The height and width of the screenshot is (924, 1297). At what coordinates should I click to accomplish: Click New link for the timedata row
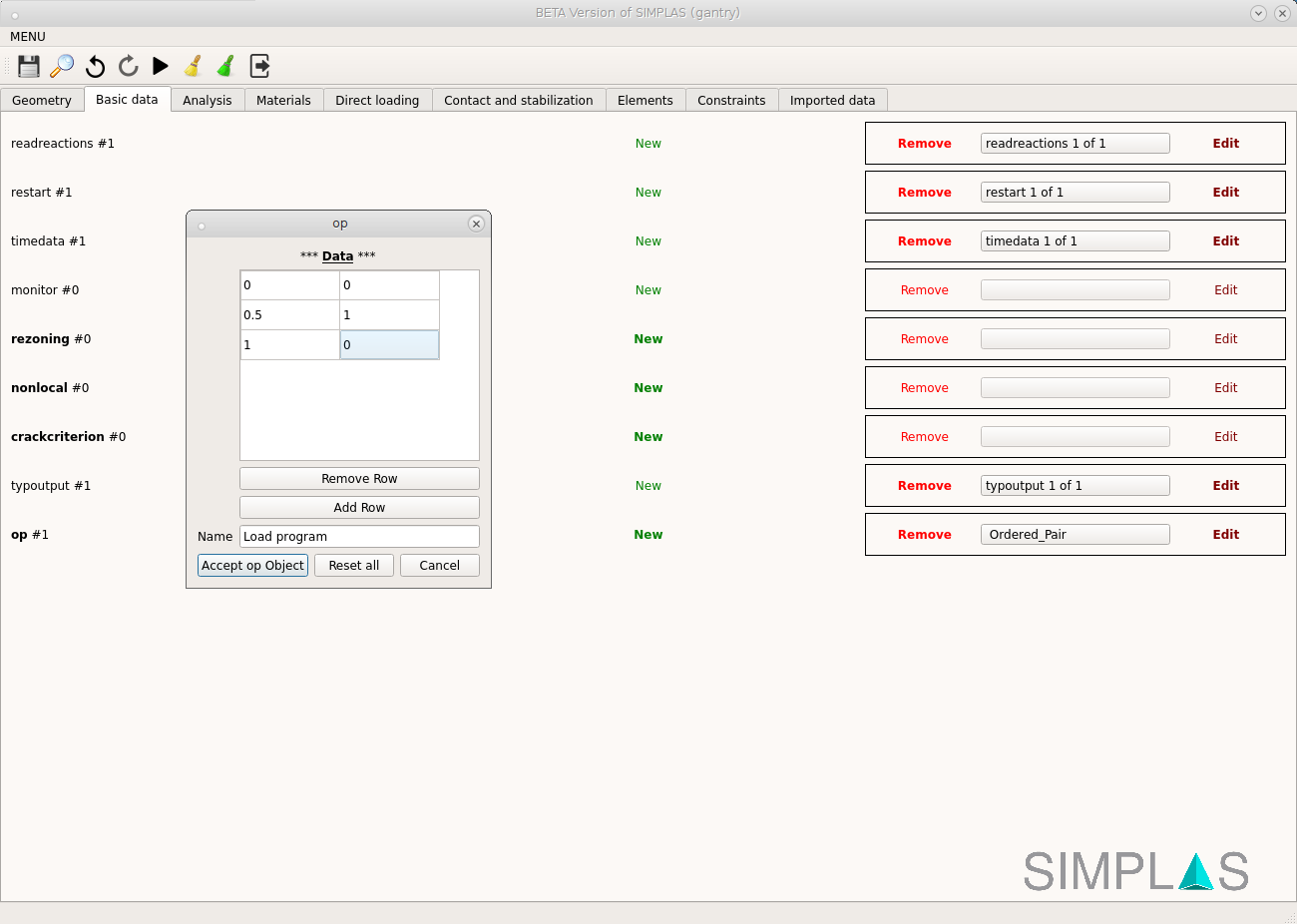pos(648,241)
